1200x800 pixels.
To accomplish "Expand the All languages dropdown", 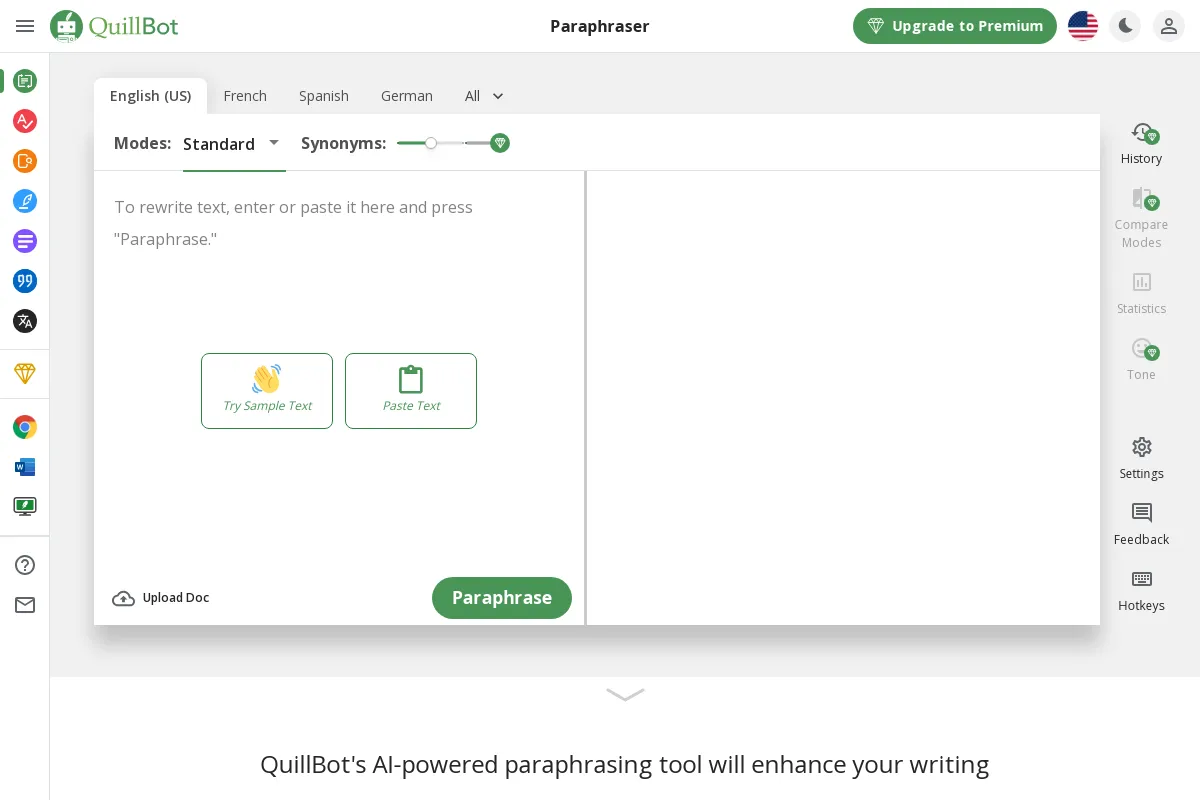I will pos(484,96).
